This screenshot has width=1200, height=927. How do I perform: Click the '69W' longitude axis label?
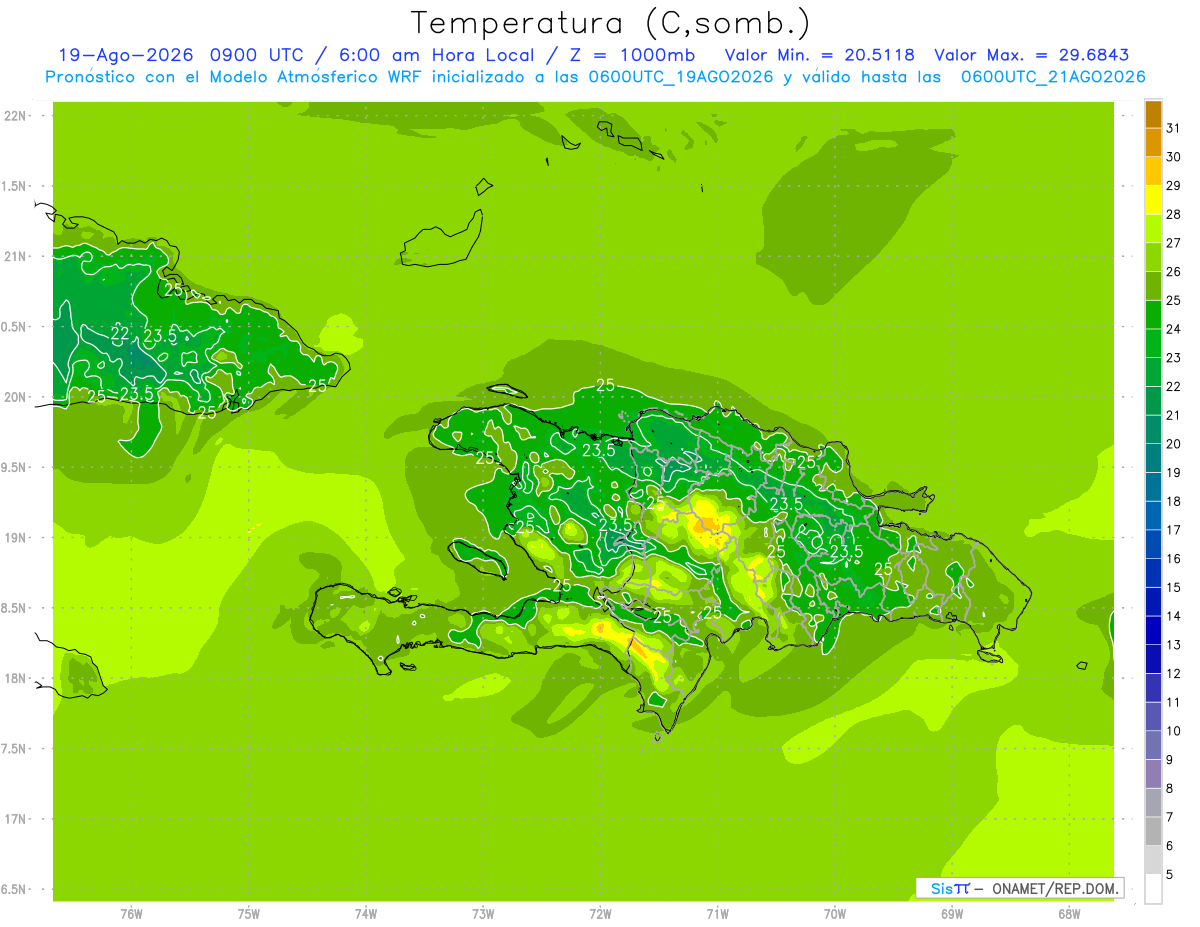pos(952,914)
